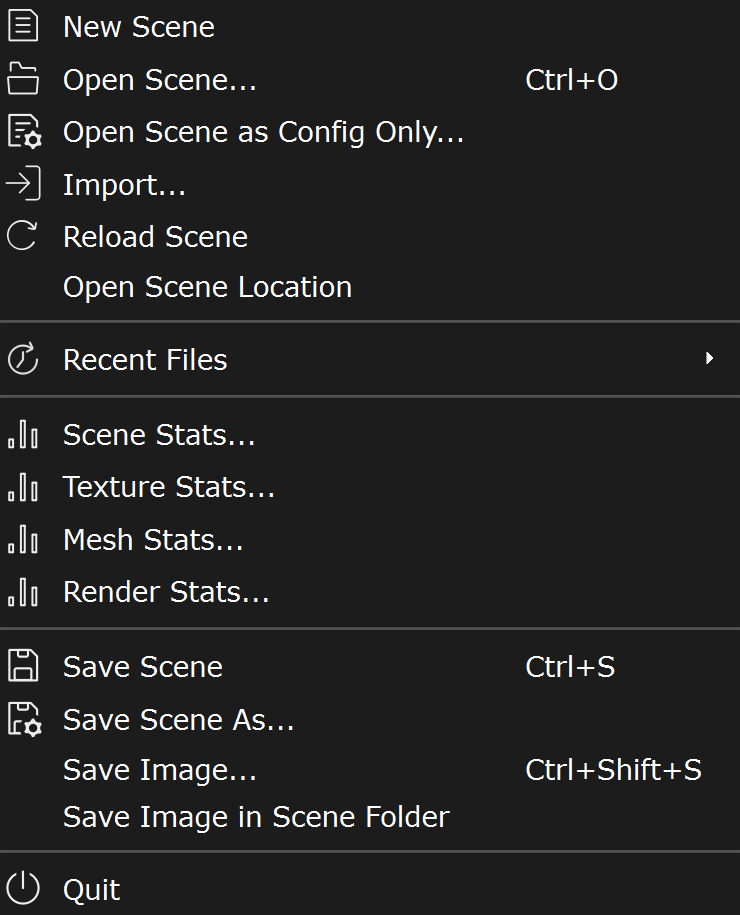Choose Save Image... entry
The width and height of the screenshot is (740, 915).
[x=370, y=770]
